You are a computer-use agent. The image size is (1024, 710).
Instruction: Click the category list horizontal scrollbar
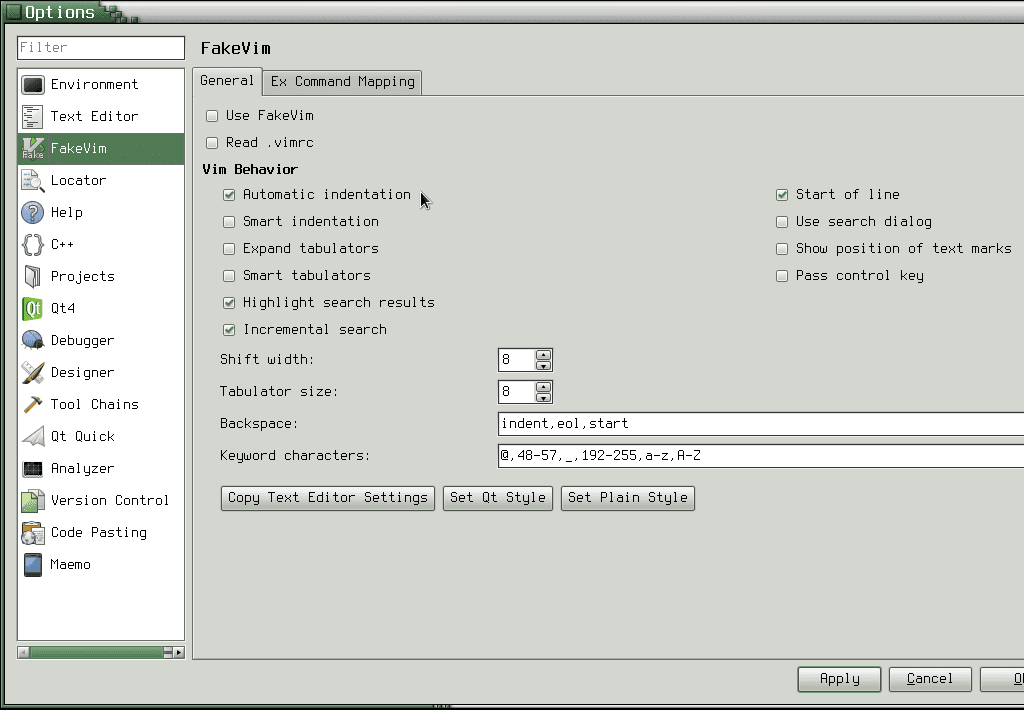(101, 652)
